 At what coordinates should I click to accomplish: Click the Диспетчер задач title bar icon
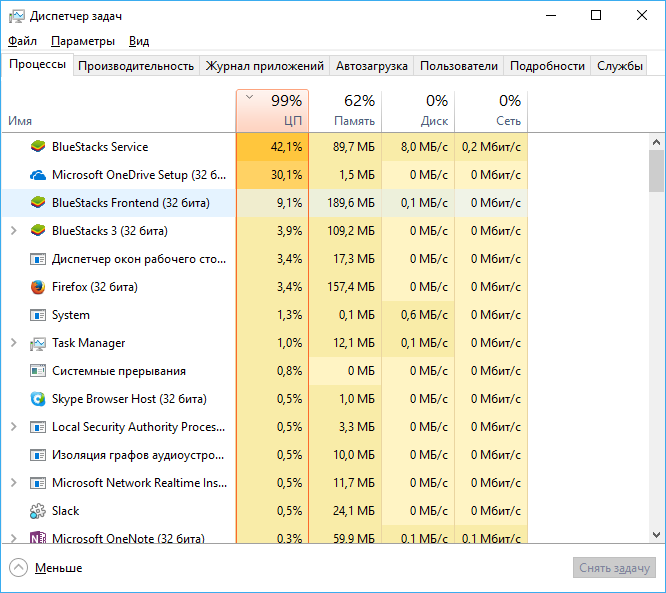tap(17, 16)
